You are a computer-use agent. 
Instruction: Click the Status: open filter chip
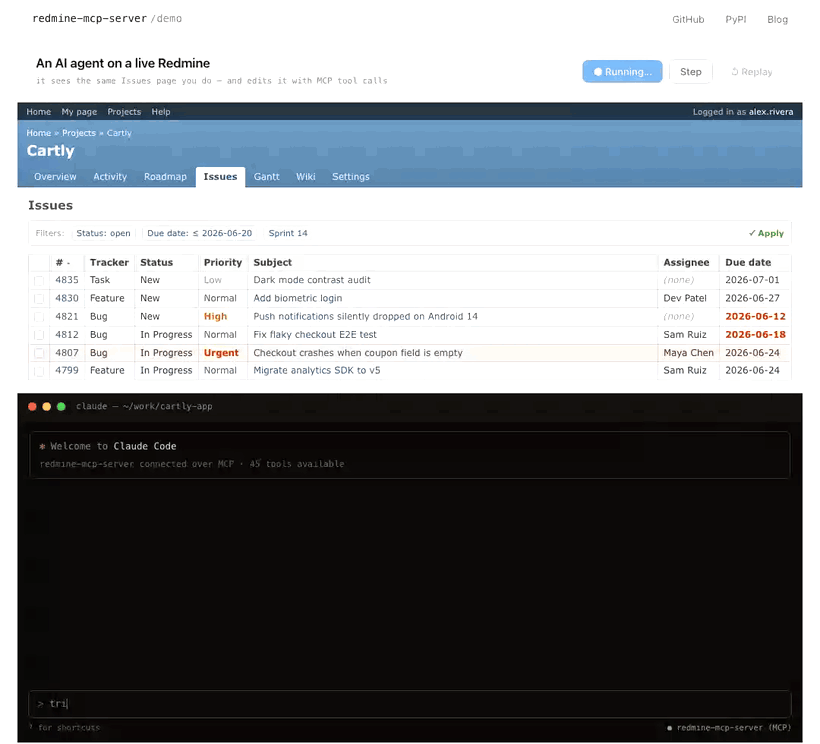pyautogui.click(x=104, y=233)
